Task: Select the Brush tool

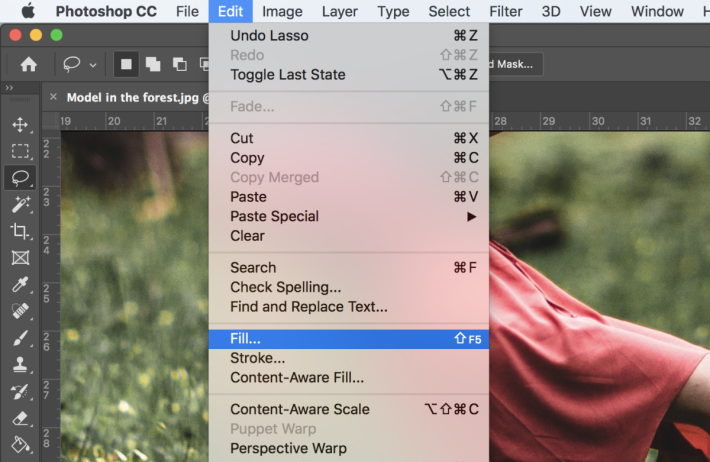Action: point(20,338)
